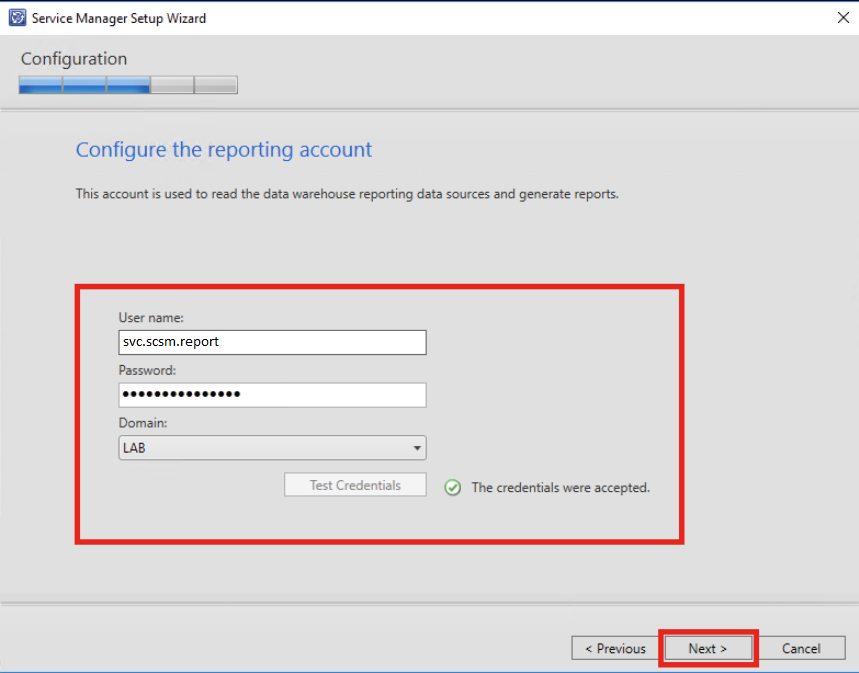Screen dimensions: 859x673
Task: Click the last gray progress bar segment
Action: (x=216, y=86)
